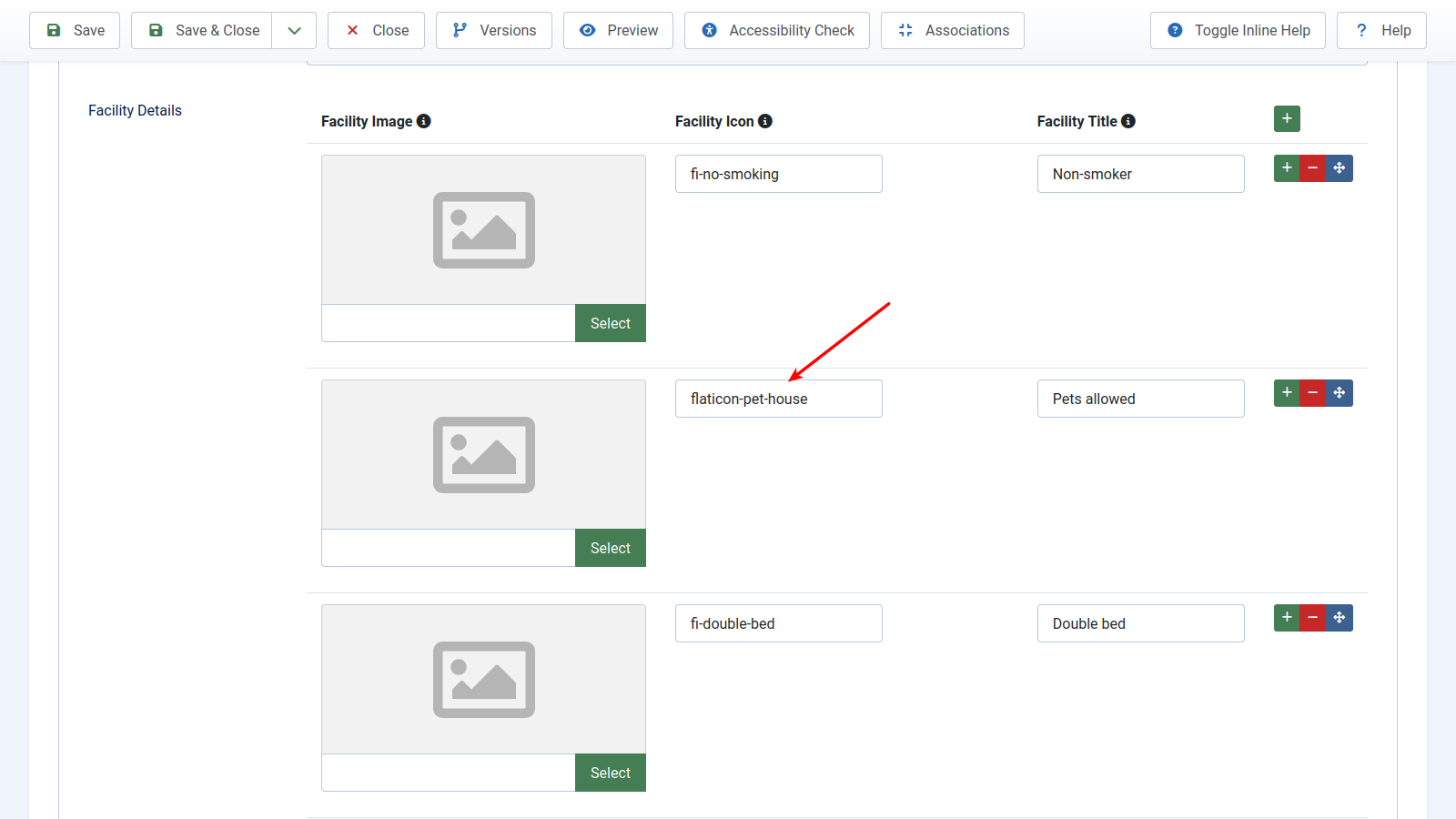Run the Accessibility Check
The image size is (1456, 819).
(x=776, y=31)
